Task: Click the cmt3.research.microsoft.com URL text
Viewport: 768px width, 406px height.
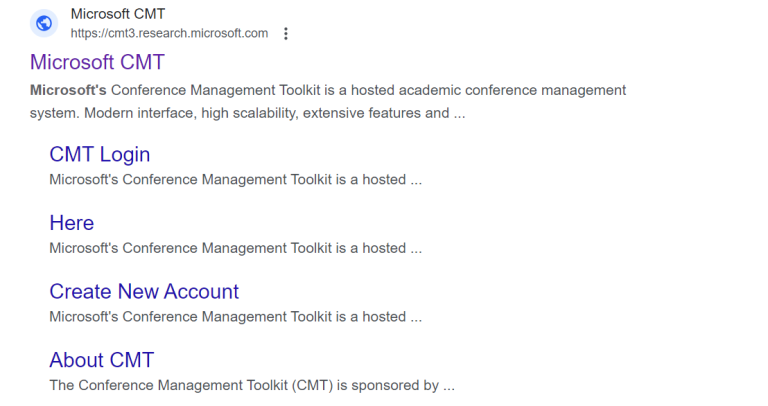Action: click(169, 33)
